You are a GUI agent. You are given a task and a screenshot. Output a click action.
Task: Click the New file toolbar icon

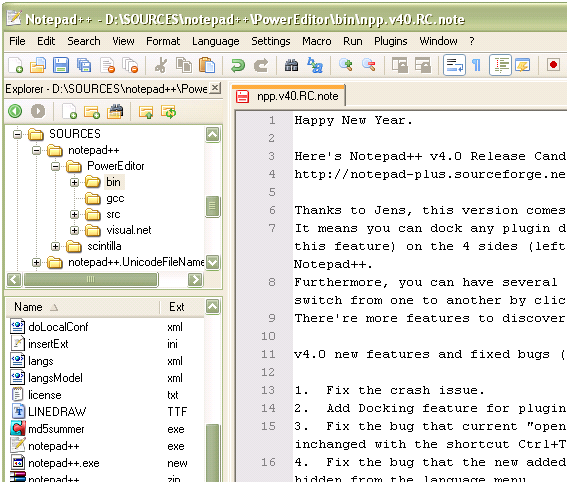pos(15,66)
